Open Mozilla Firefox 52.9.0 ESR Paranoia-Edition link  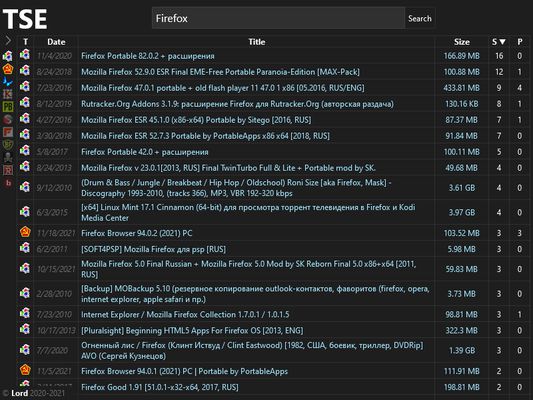[220, 72]
